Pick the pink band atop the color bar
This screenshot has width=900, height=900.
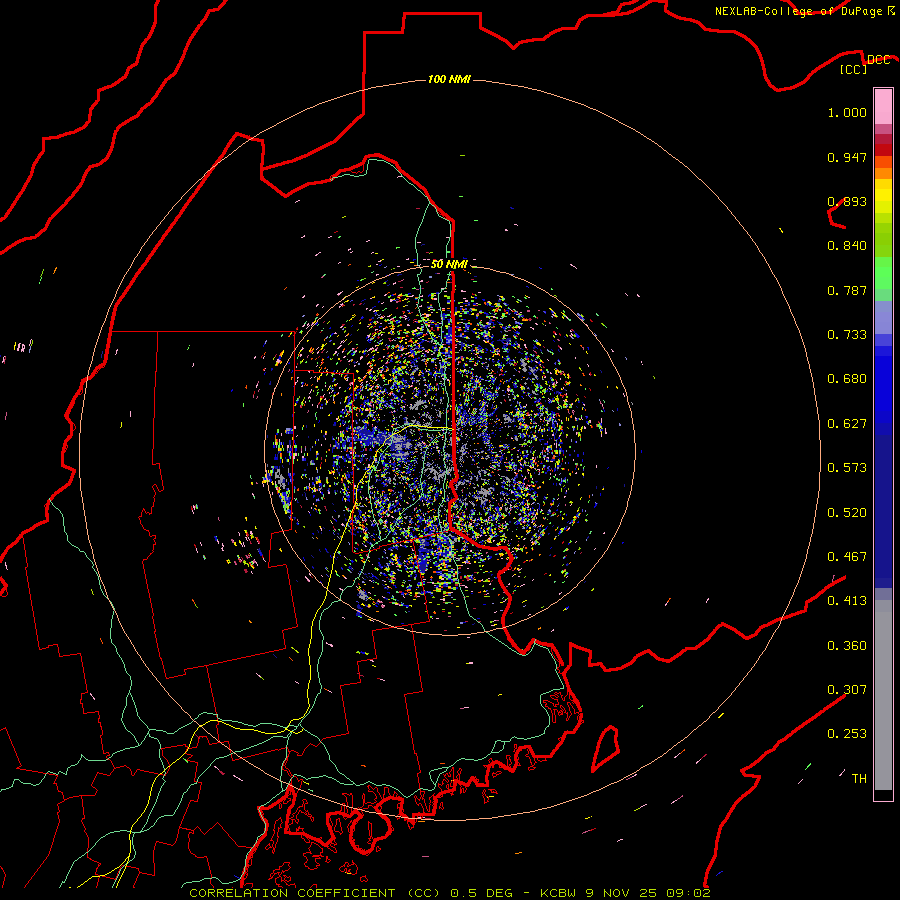pyautogui.click(x=883, y=107)
